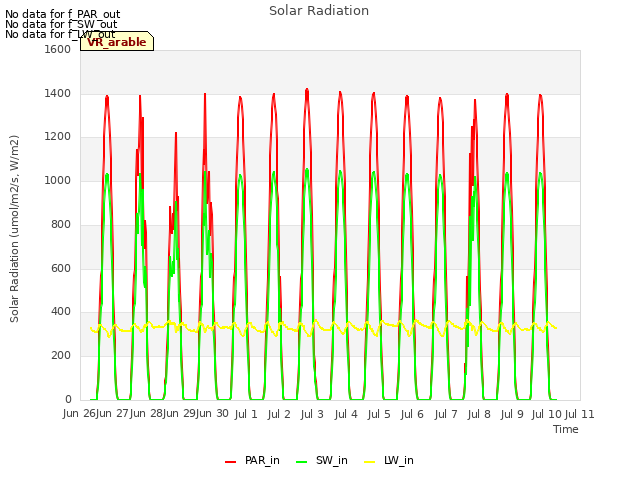Screen dimensions: 640x480
Task: Click the Time x-axis label
Action: (566, 429)
